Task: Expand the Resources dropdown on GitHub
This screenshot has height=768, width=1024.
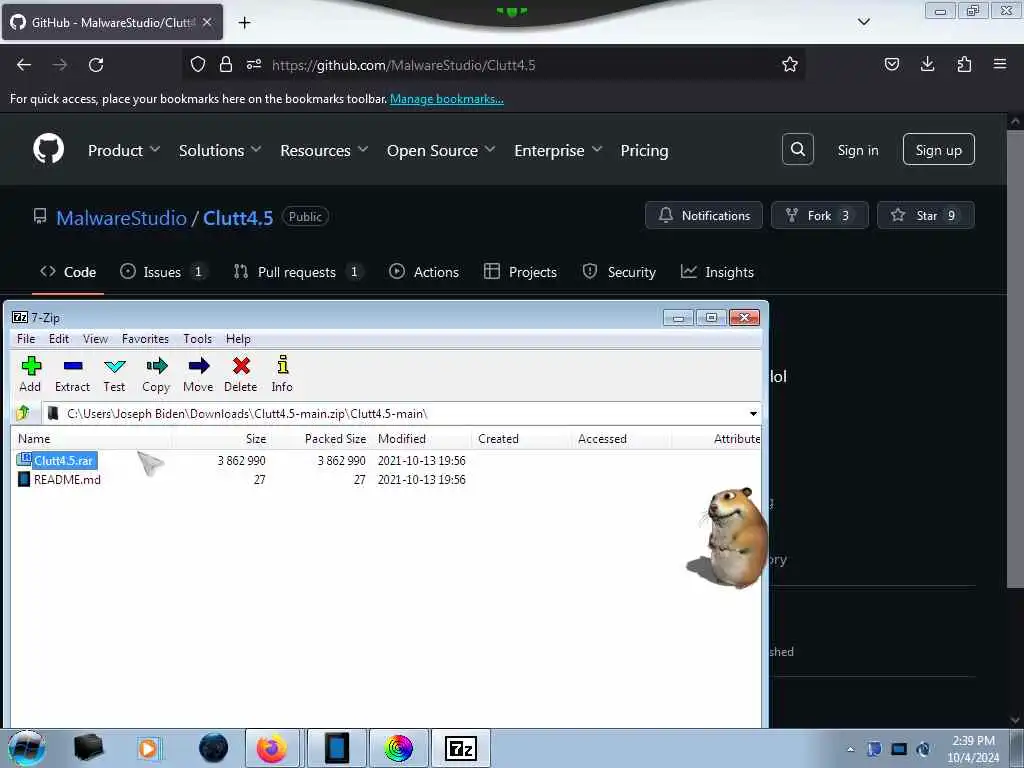Action: coord(324,150)
